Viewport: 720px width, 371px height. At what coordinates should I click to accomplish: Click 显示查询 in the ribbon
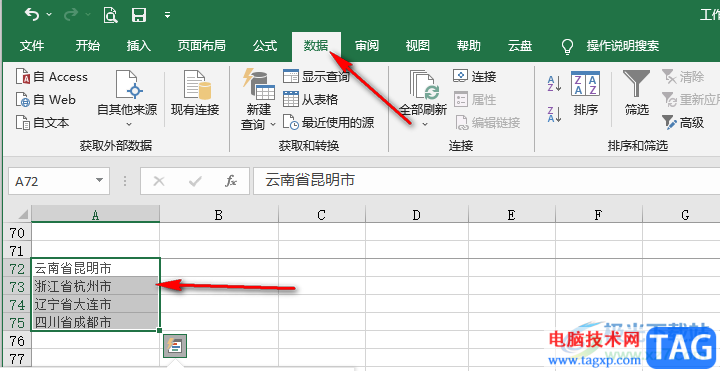(x=316, y=77)
